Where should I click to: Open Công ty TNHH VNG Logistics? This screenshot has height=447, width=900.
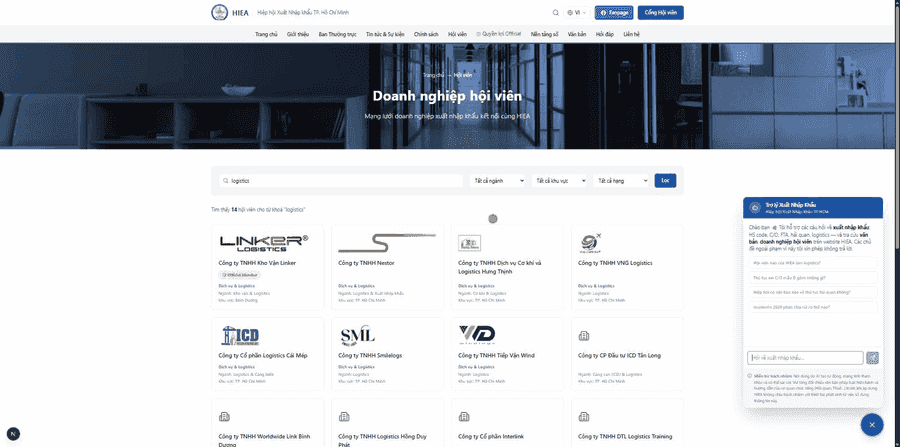[x=615, y=263]
